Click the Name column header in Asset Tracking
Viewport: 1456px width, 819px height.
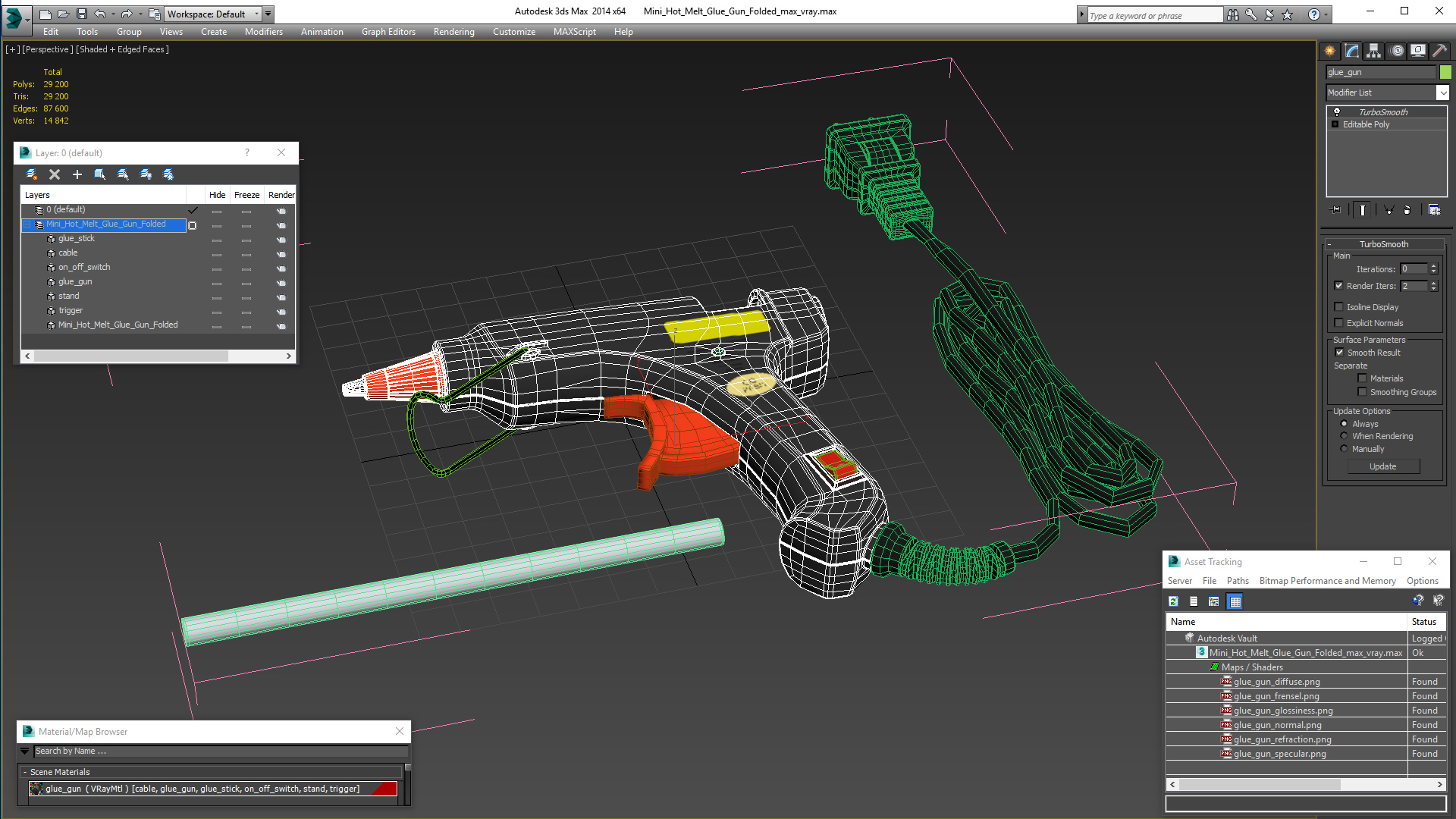point(1286,622)
